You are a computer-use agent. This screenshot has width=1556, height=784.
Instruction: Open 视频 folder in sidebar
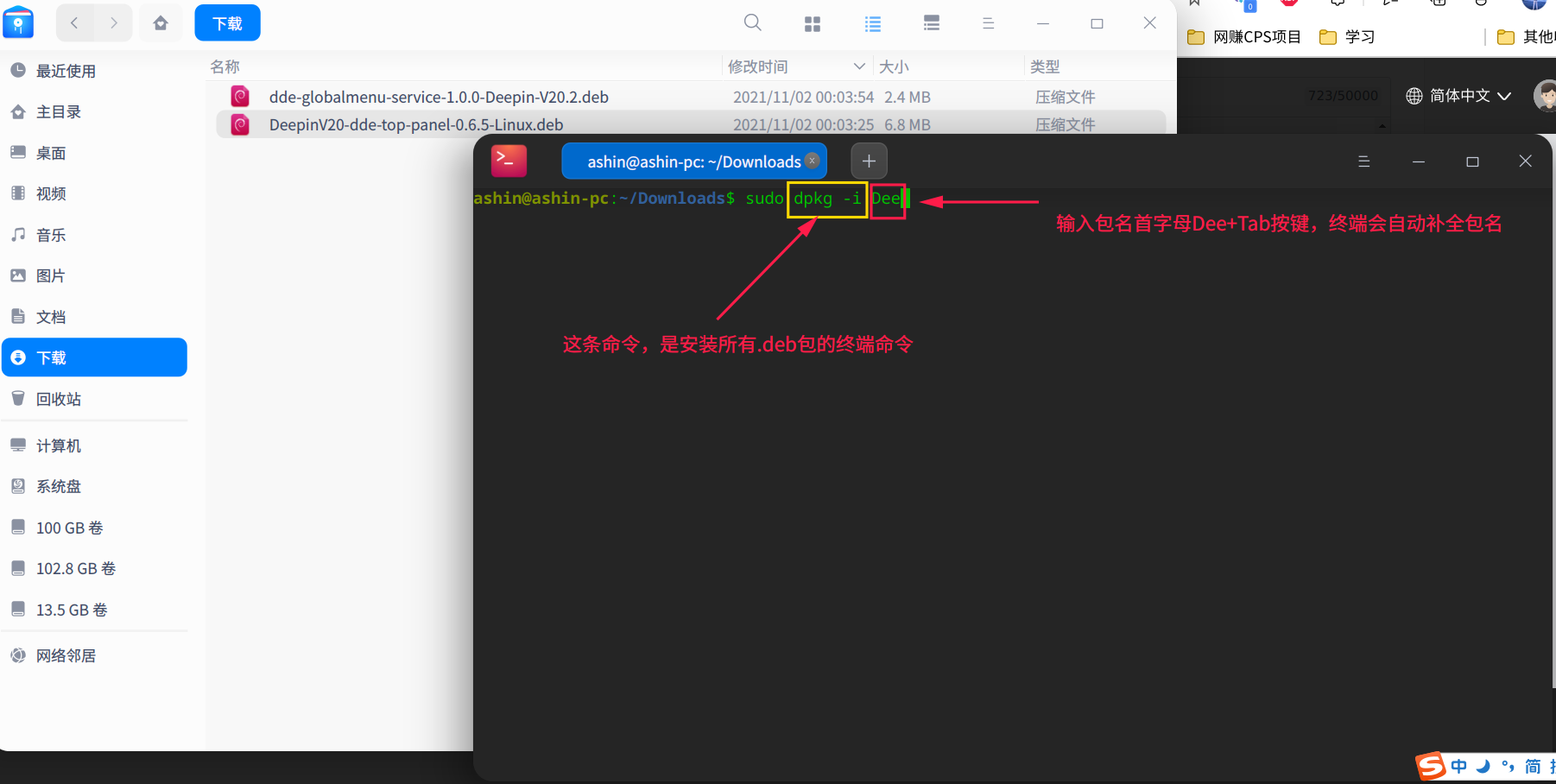point(95,193)
